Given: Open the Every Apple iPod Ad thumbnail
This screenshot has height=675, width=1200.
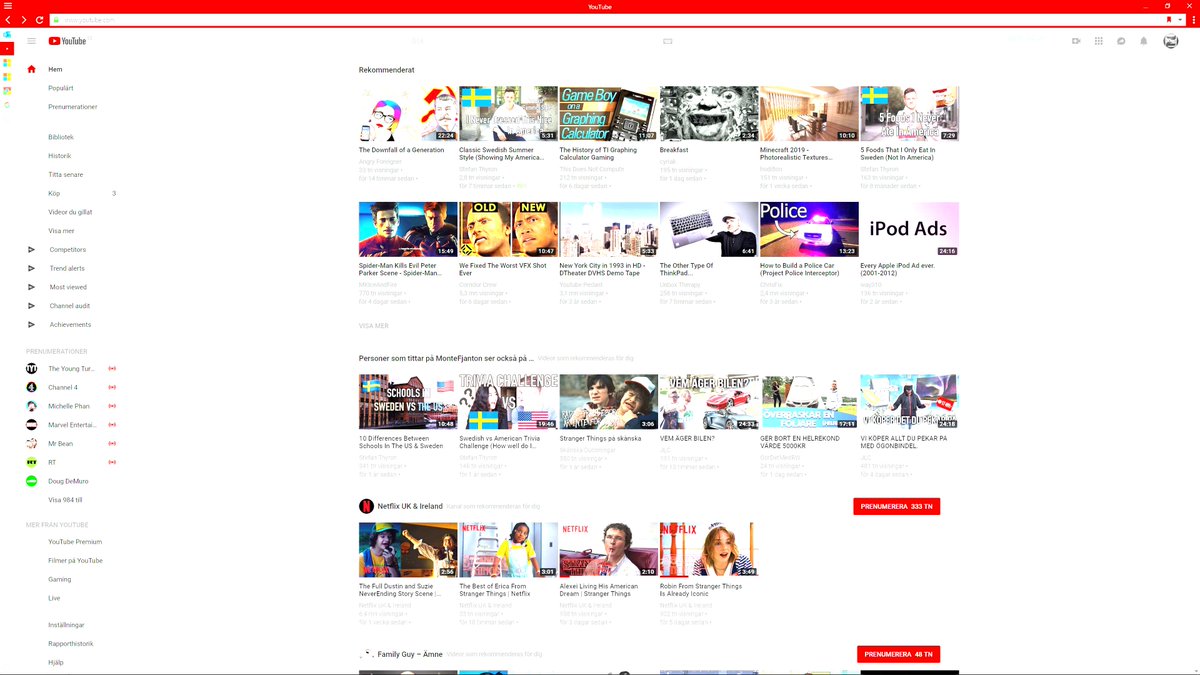Looking at the screenshot, I should coord(909,229).
